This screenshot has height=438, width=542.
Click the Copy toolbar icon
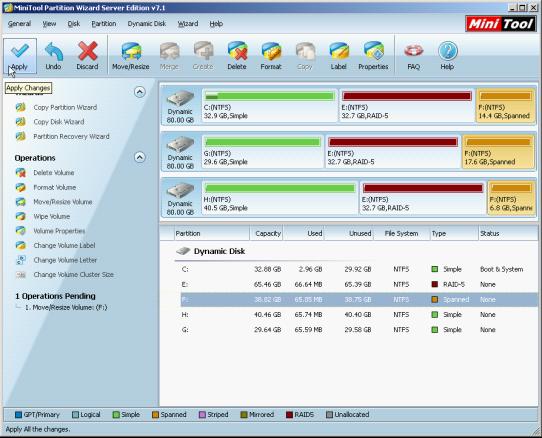pos(305,56)
